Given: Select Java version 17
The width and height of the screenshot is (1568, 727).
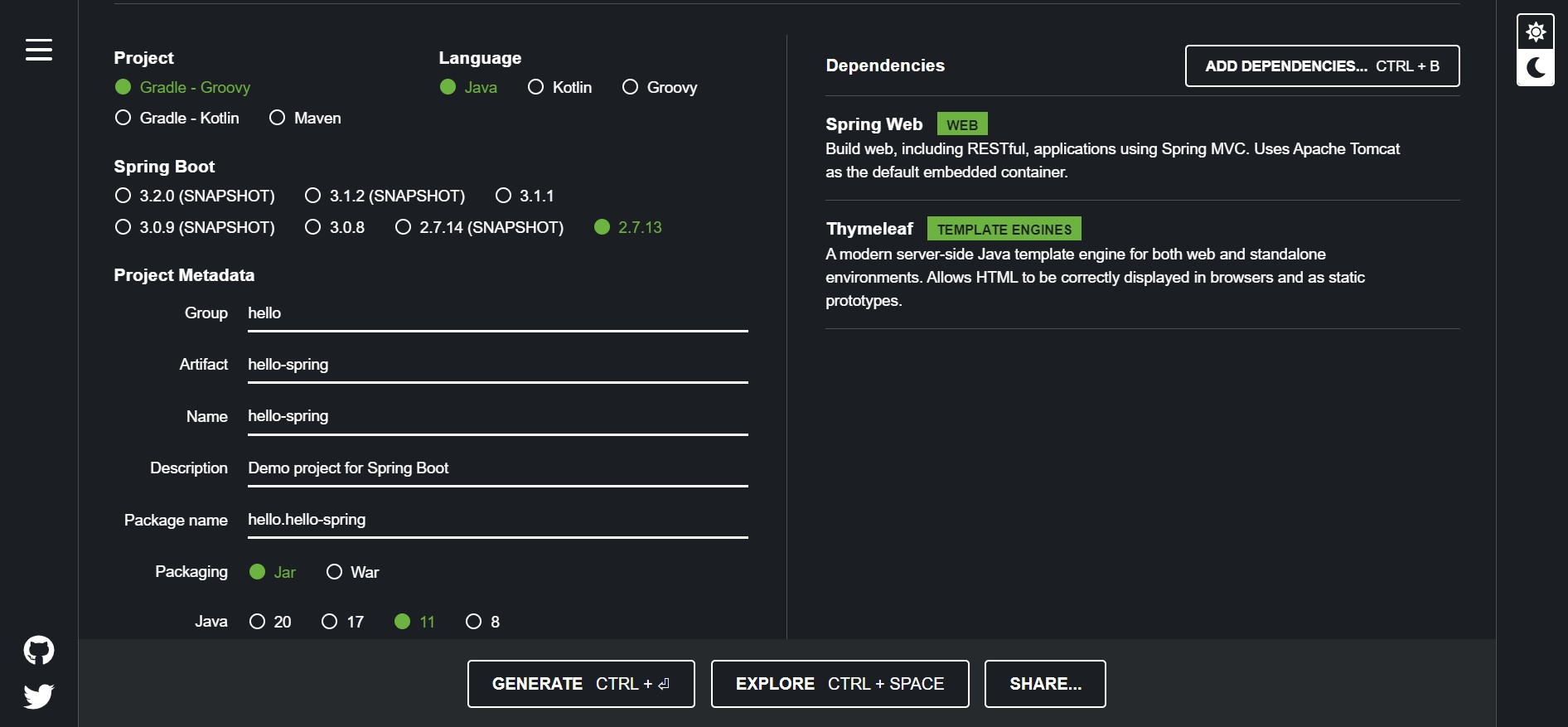Looking at the screenshot, I should [x=343, y=622].
